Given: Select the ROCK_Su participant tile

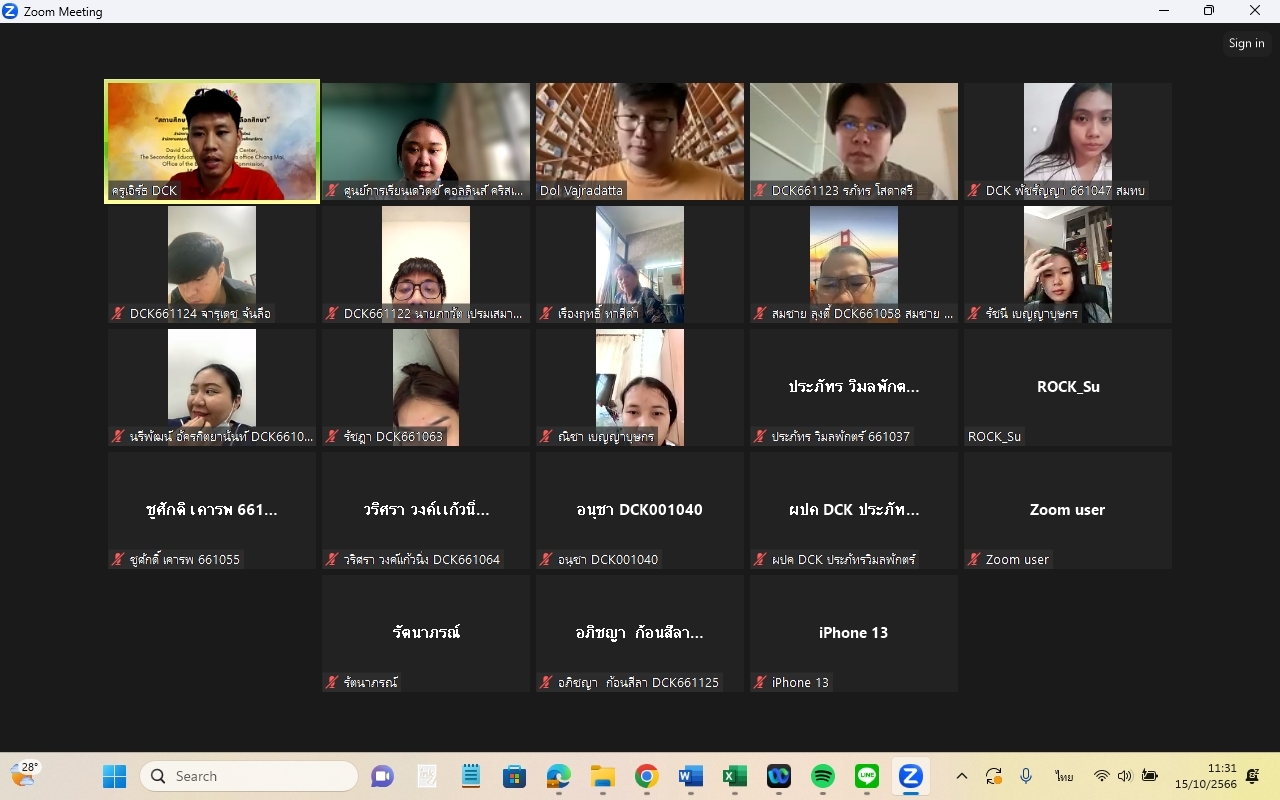Looking at the screenshot, I should (1068, 387).
